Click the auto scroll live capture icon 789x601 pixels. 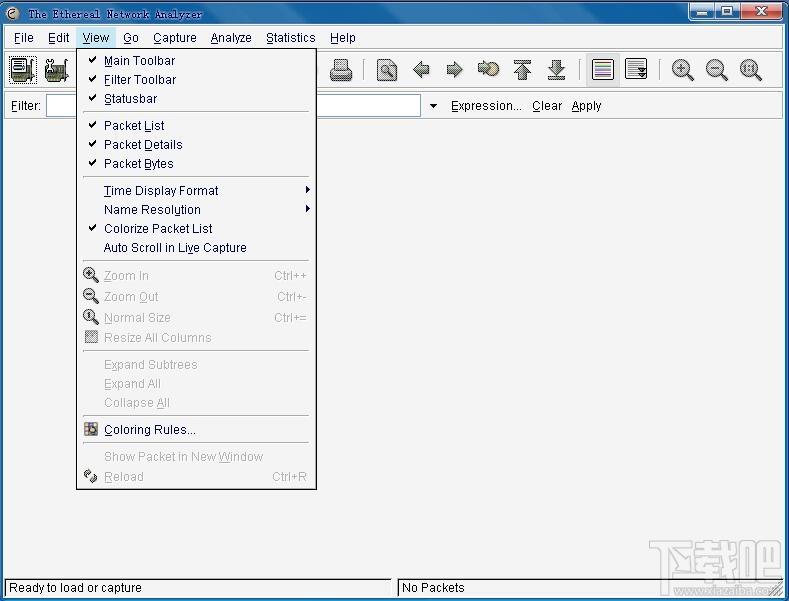[636, 69]
